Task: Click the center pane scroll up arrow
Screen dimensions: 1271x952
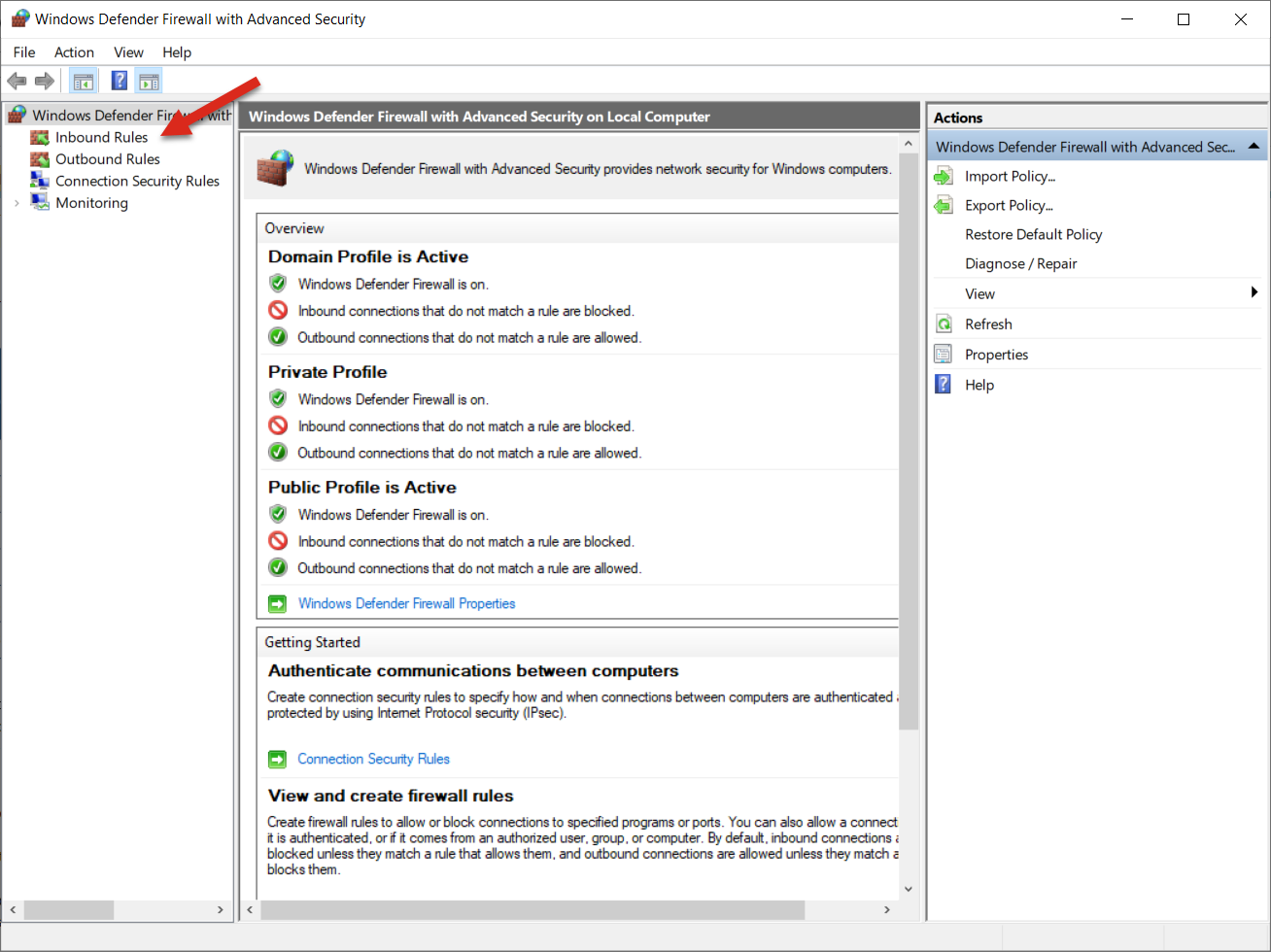Action: [909, 144]
